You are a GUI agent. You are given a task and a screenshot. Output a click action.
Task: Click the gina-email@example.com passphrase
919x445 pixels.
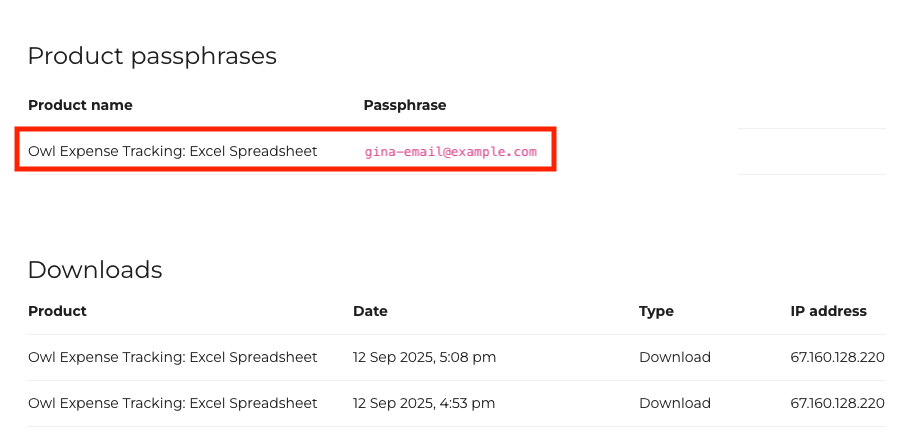(x=450, y=152)
